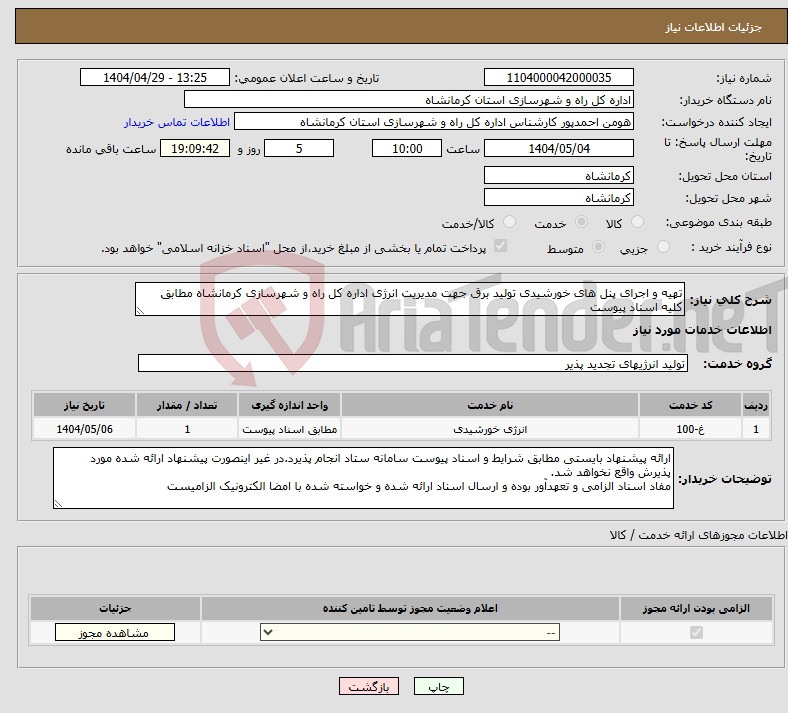Click the remaining days field showing 5

(299, 148)
